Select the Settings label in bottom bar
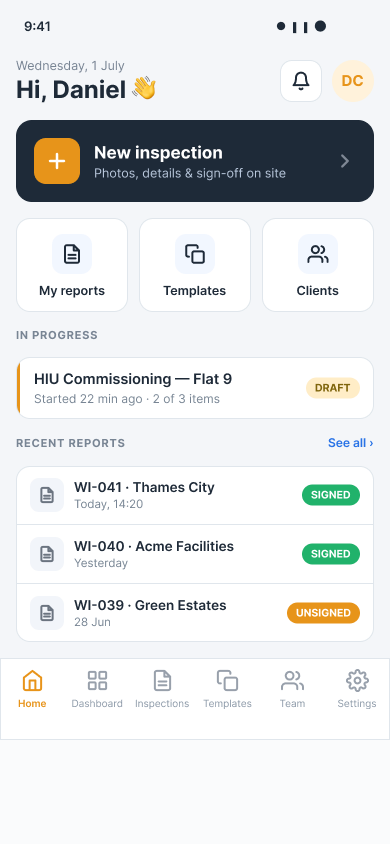 coord(357,704)
